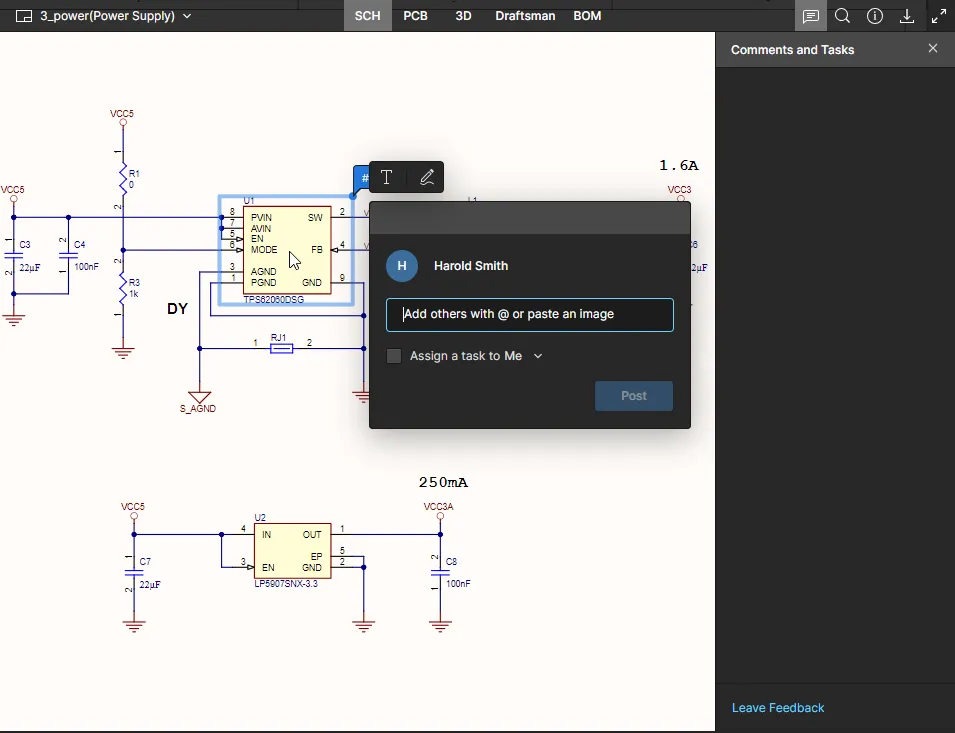Switch to the PCB tab
Image resolution: width=955 pixels, height=733 pixels.
415,16
